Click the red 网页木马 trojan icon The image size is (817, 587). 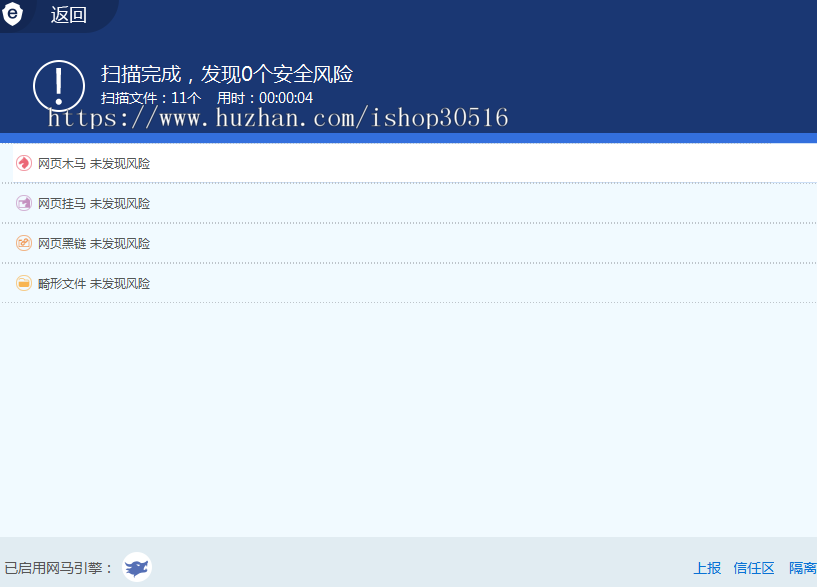coord(24,164)
